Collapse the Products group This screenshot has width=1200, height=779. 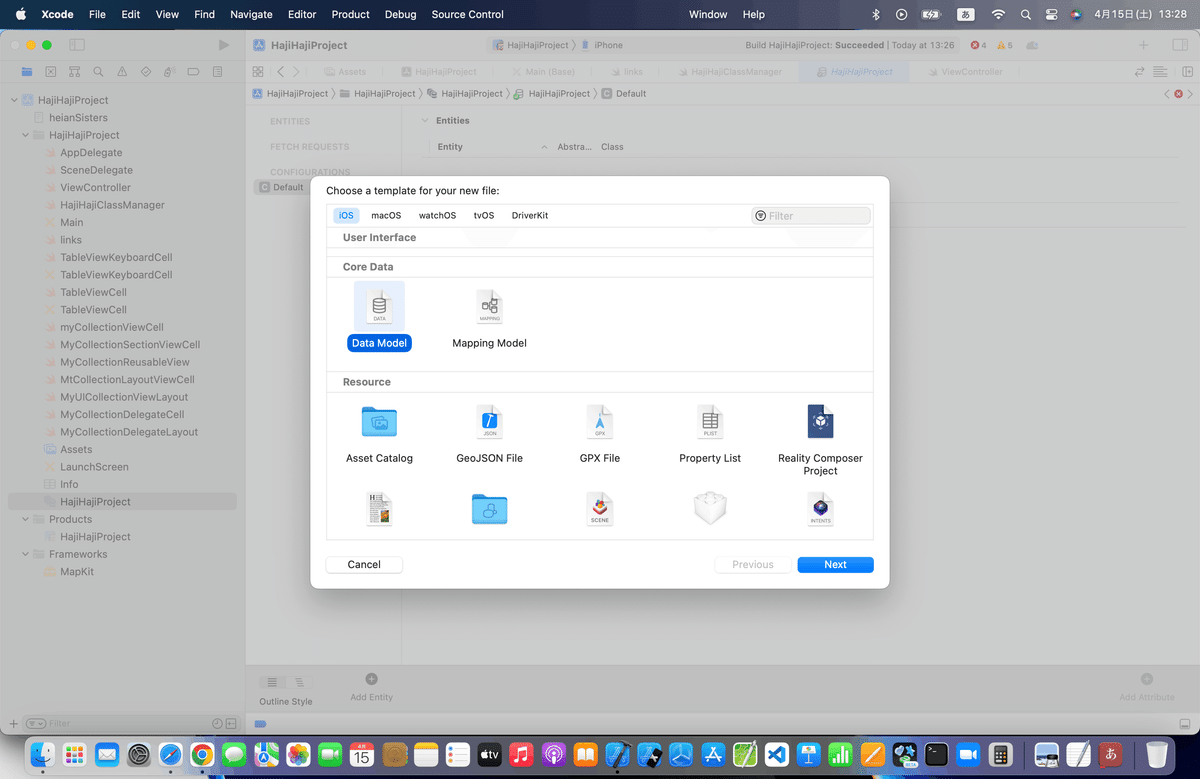[x=26, y=519]
